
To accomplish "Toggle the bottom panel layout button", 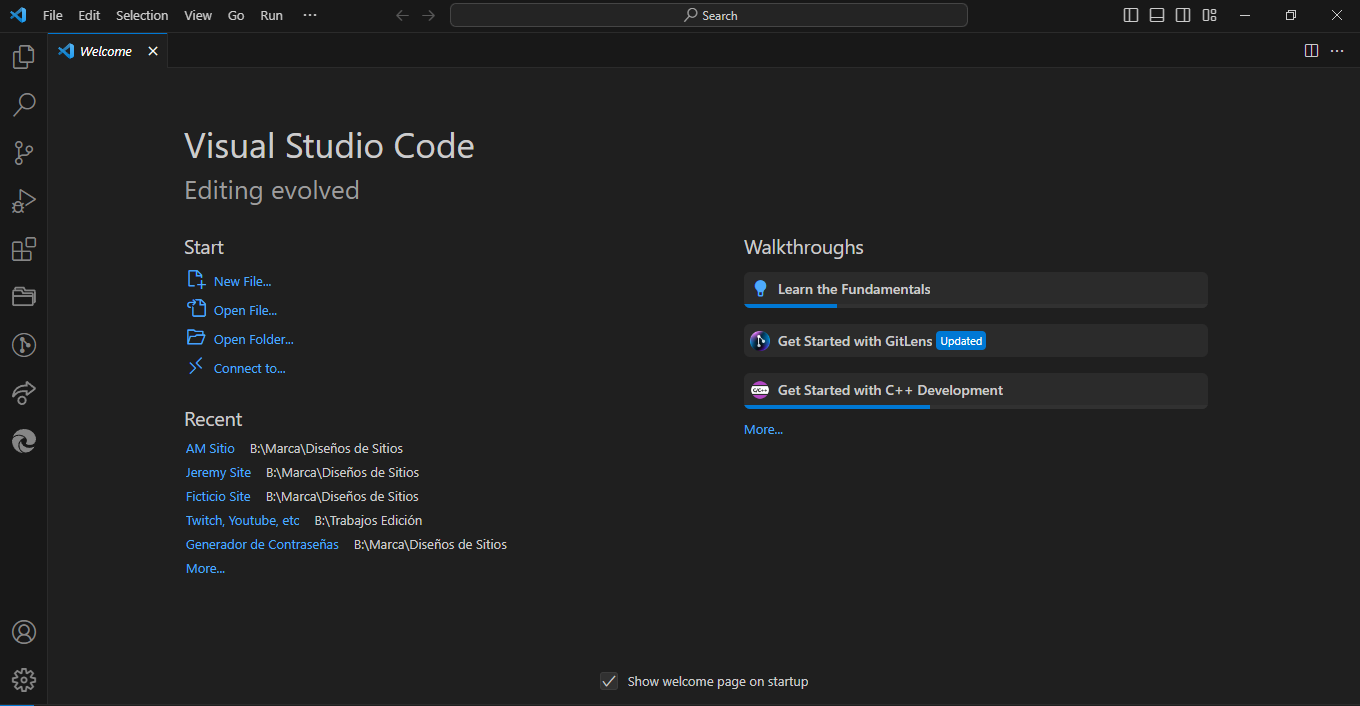I will point(1157,15).
